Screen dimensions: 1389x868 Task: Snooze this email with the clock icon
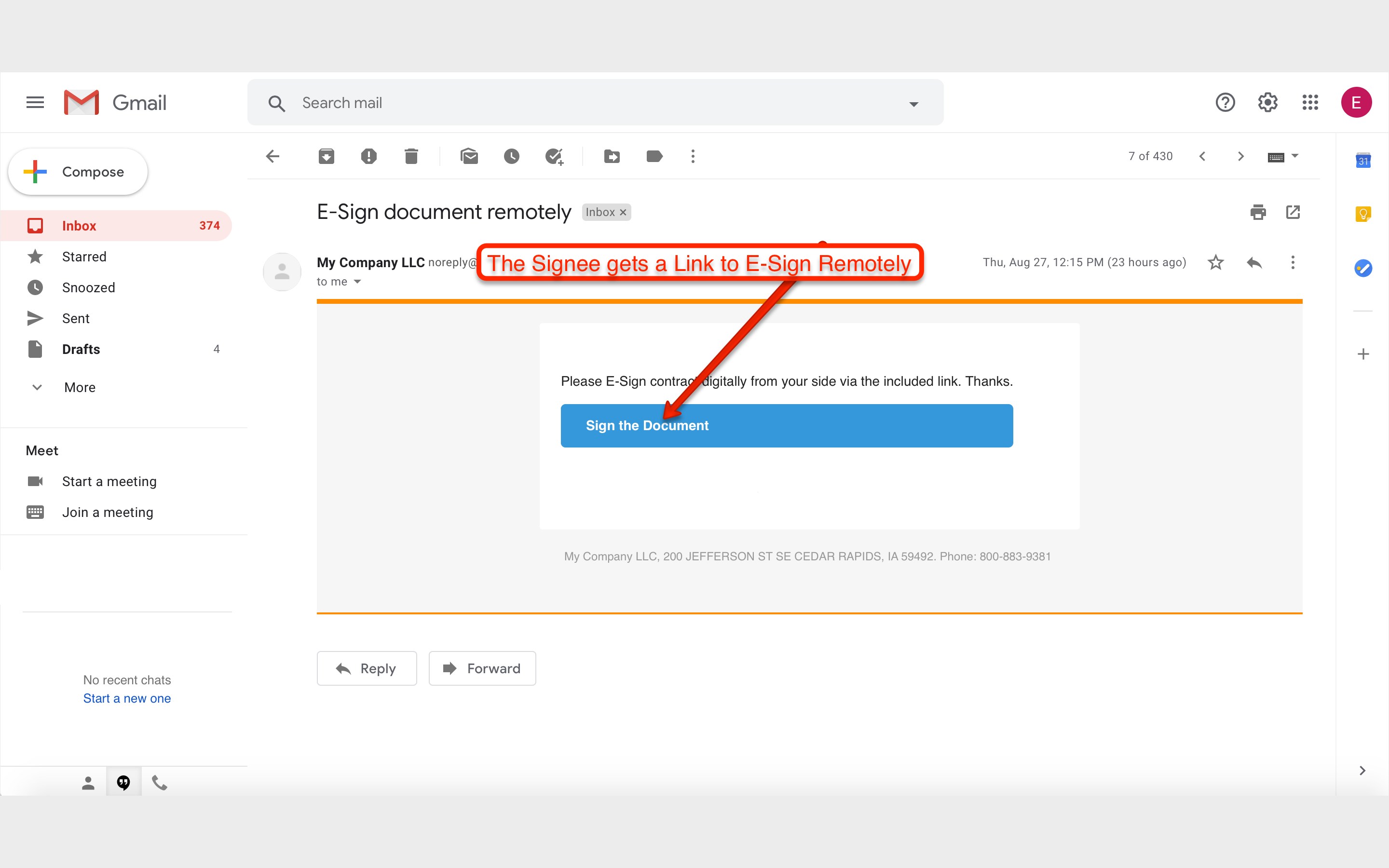coord(511,156)
